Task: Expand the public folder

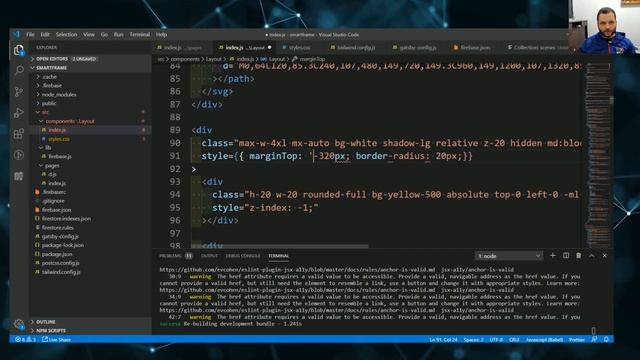Action: point(49,104)
